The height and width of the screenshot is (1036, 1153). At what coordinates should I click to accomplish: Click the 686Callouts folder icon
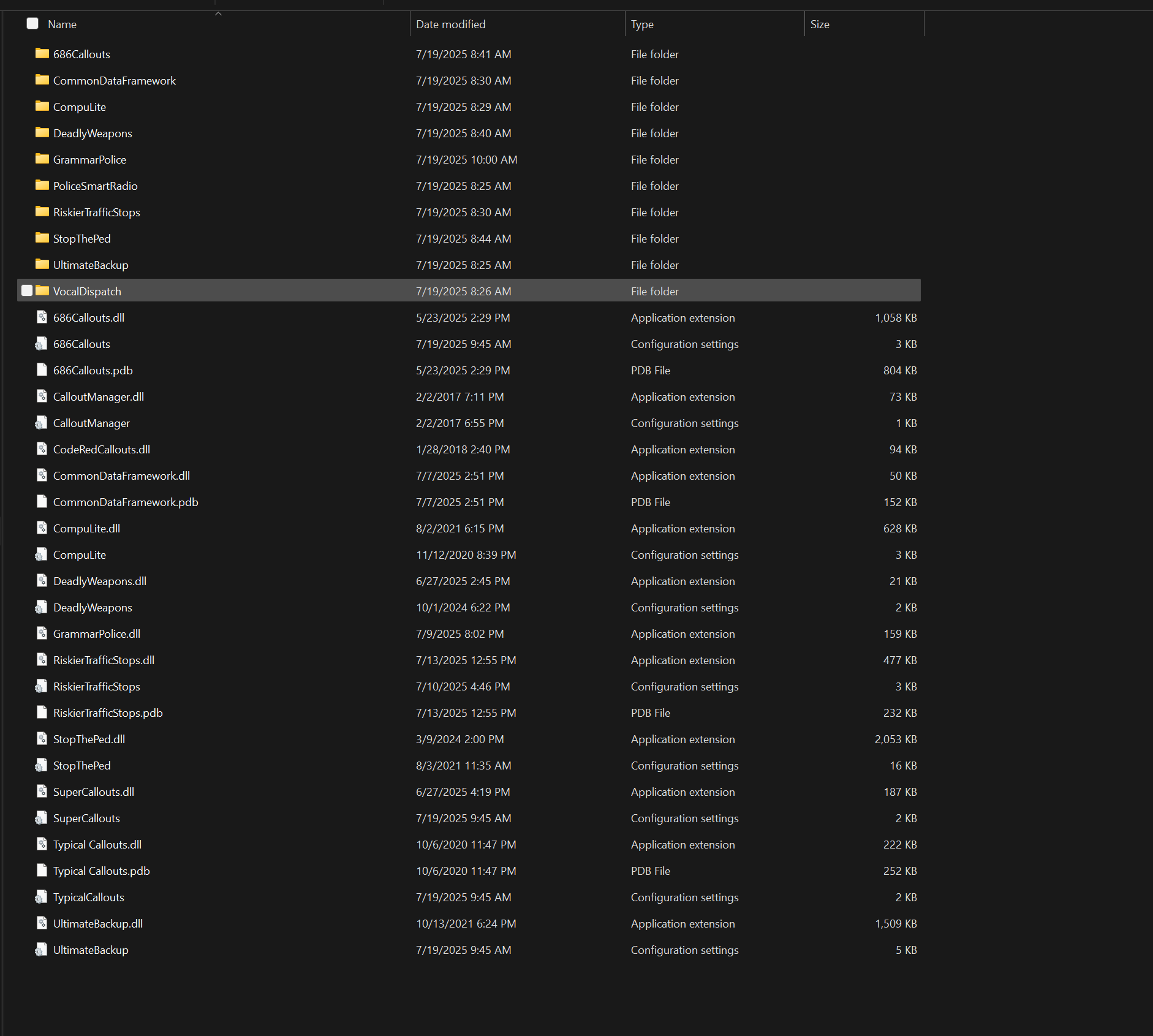pyautogui.click(x=42, y=53)
